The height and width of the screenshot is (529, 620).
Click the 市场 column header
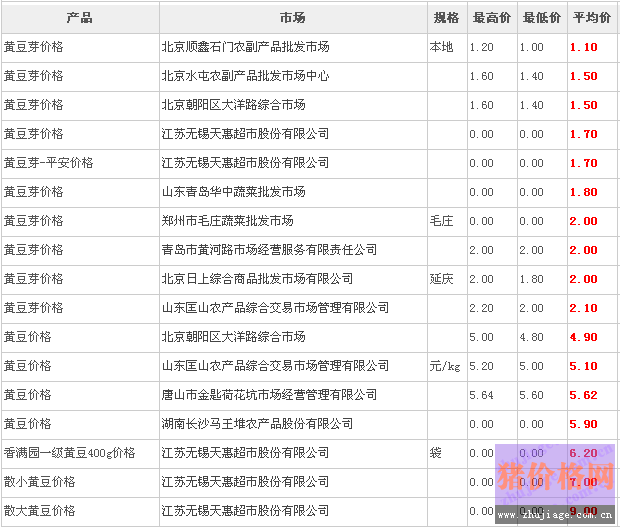[292, 19]
